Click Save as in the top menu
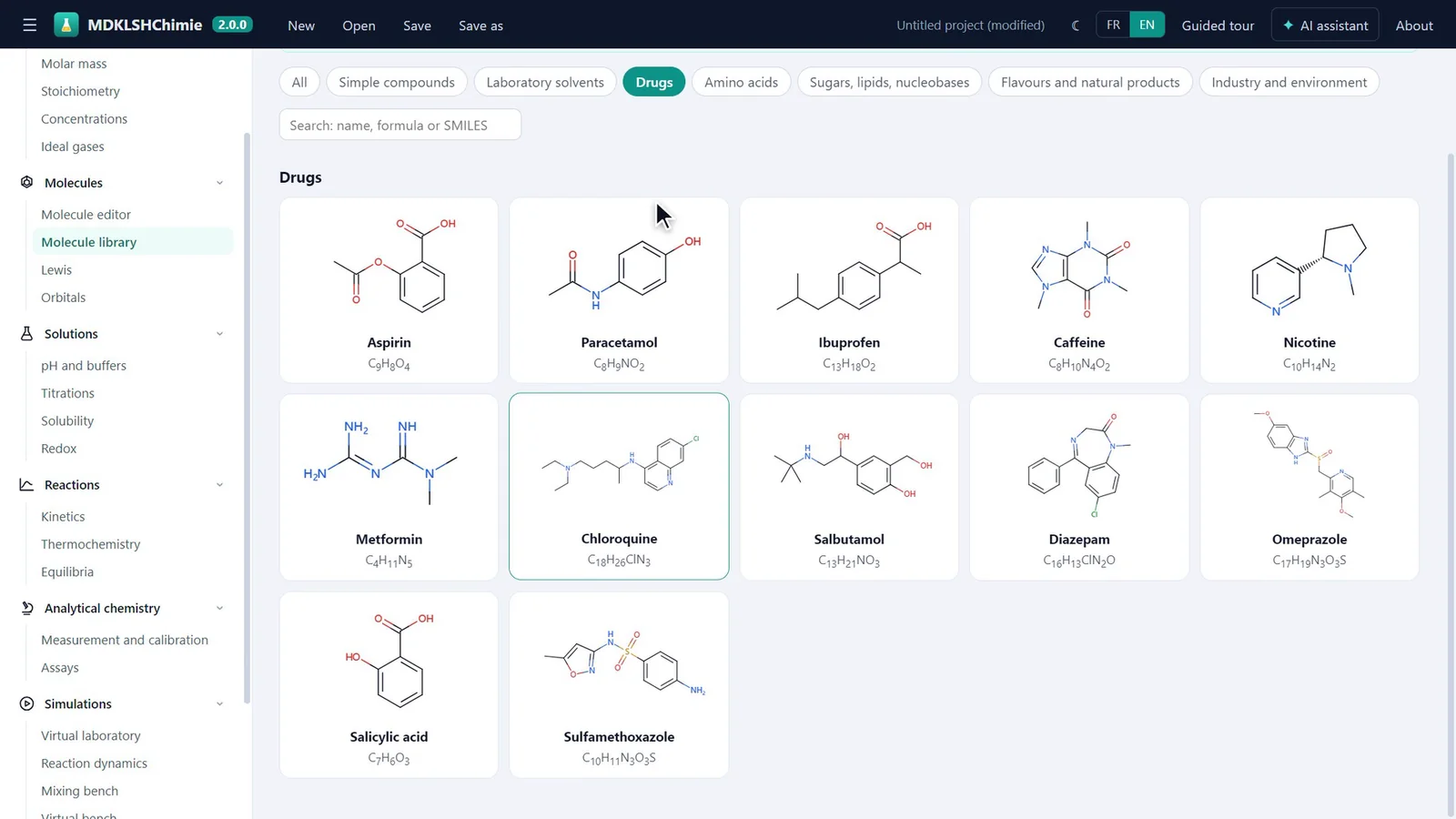 [x=480, y=25]
